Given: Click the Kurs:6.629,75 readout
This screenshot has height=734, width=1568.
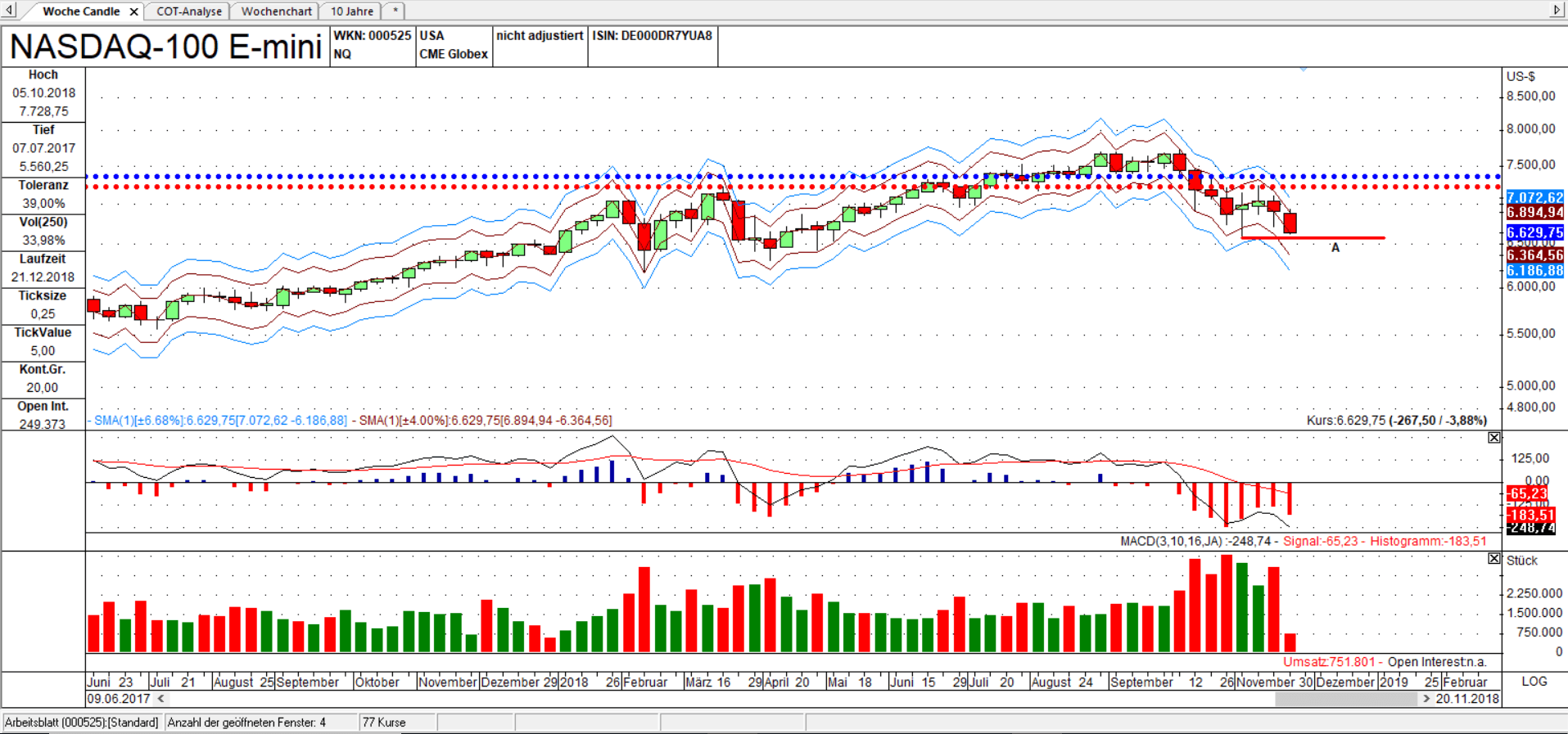Looking at the screenshot, I should [1397, 420].
